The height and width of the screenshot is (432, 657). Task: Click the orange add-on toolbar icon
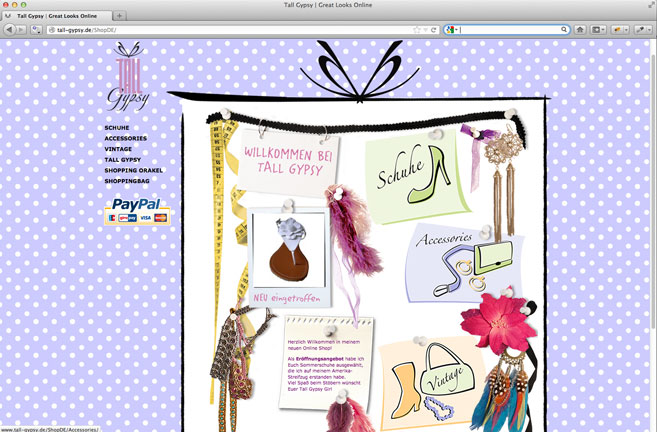click(x=617, y=30)
